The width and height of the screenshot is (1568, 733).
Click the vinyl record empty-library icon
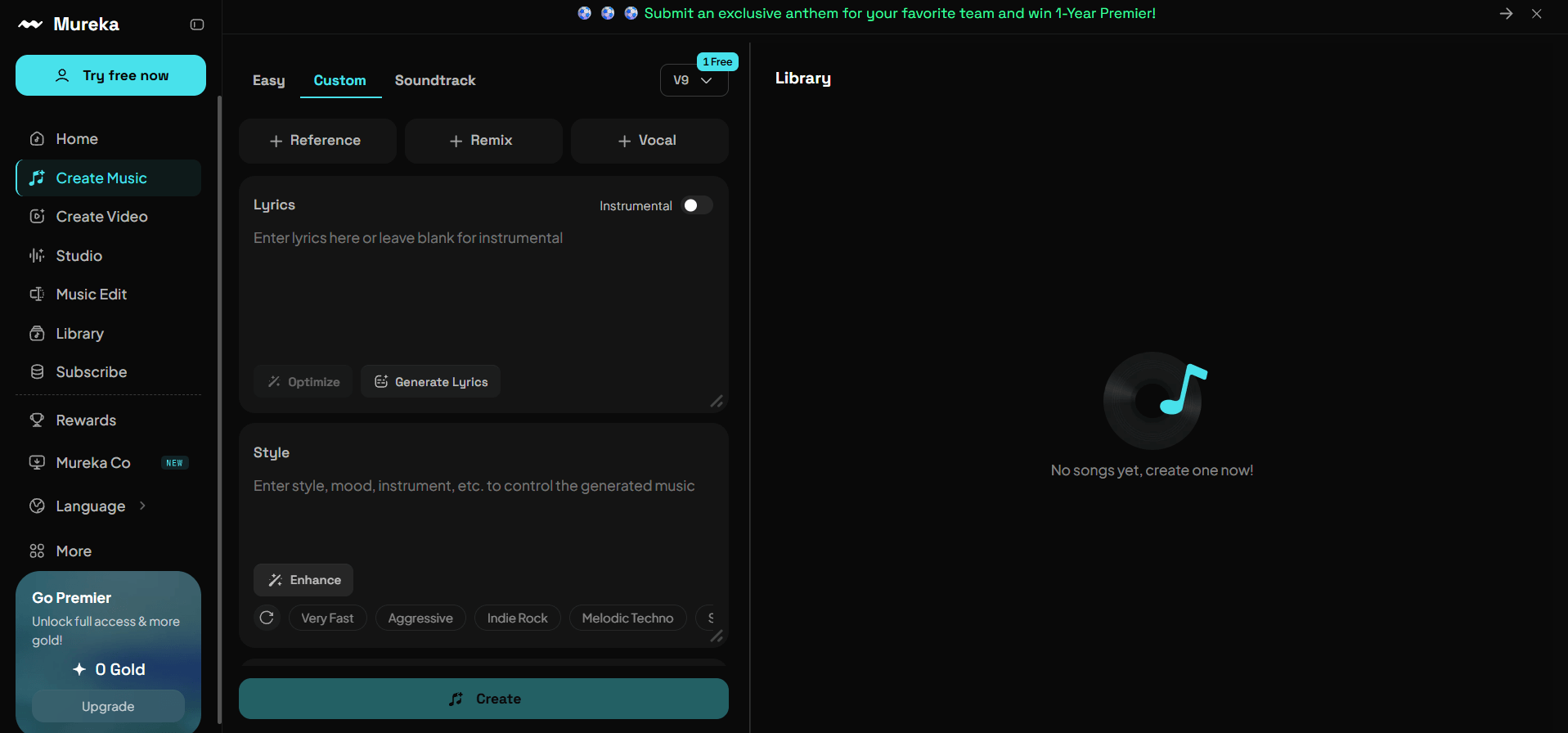1153,400
